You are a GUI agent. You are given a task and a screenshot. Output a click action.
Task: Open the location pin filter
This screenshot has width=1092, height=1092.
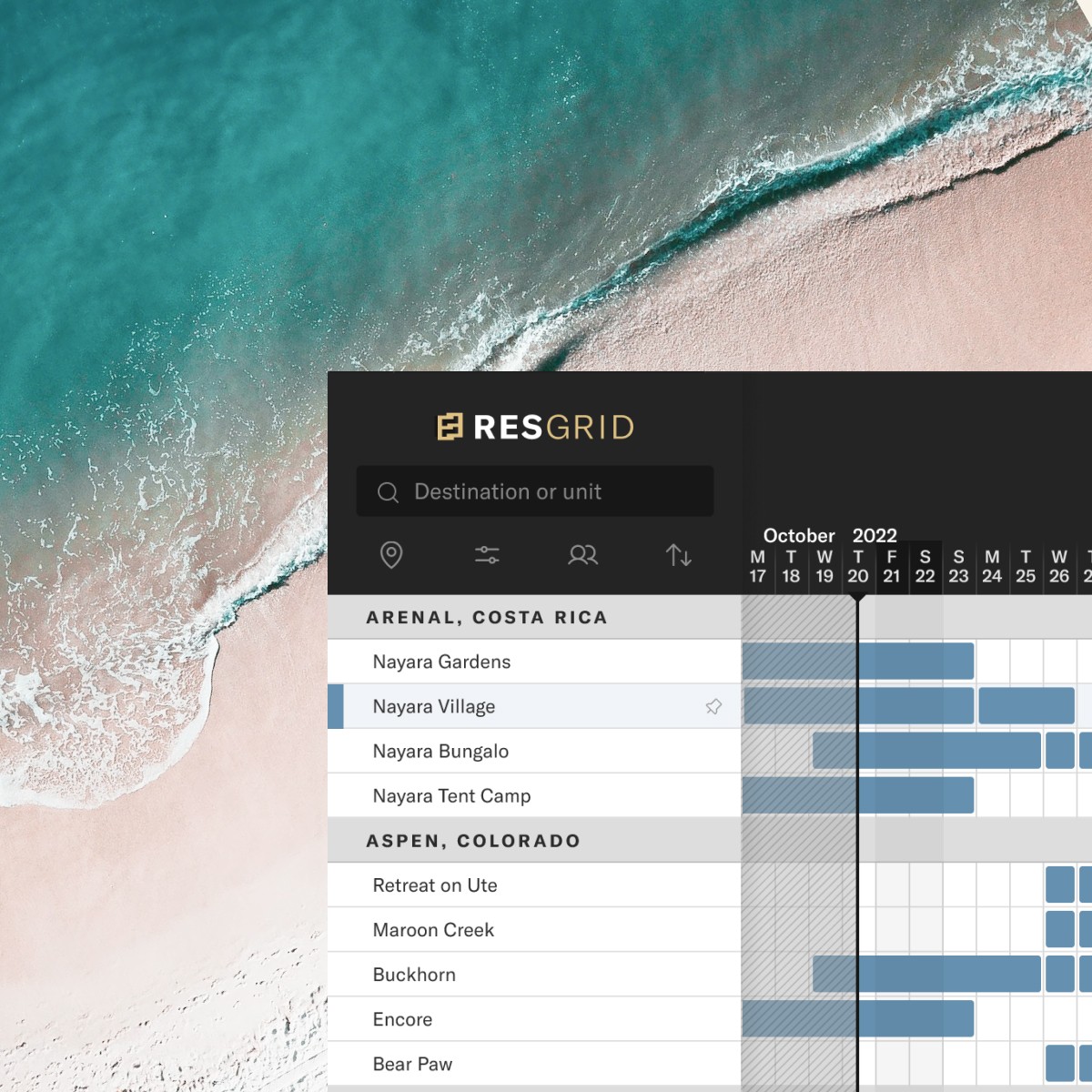point(391,554)
